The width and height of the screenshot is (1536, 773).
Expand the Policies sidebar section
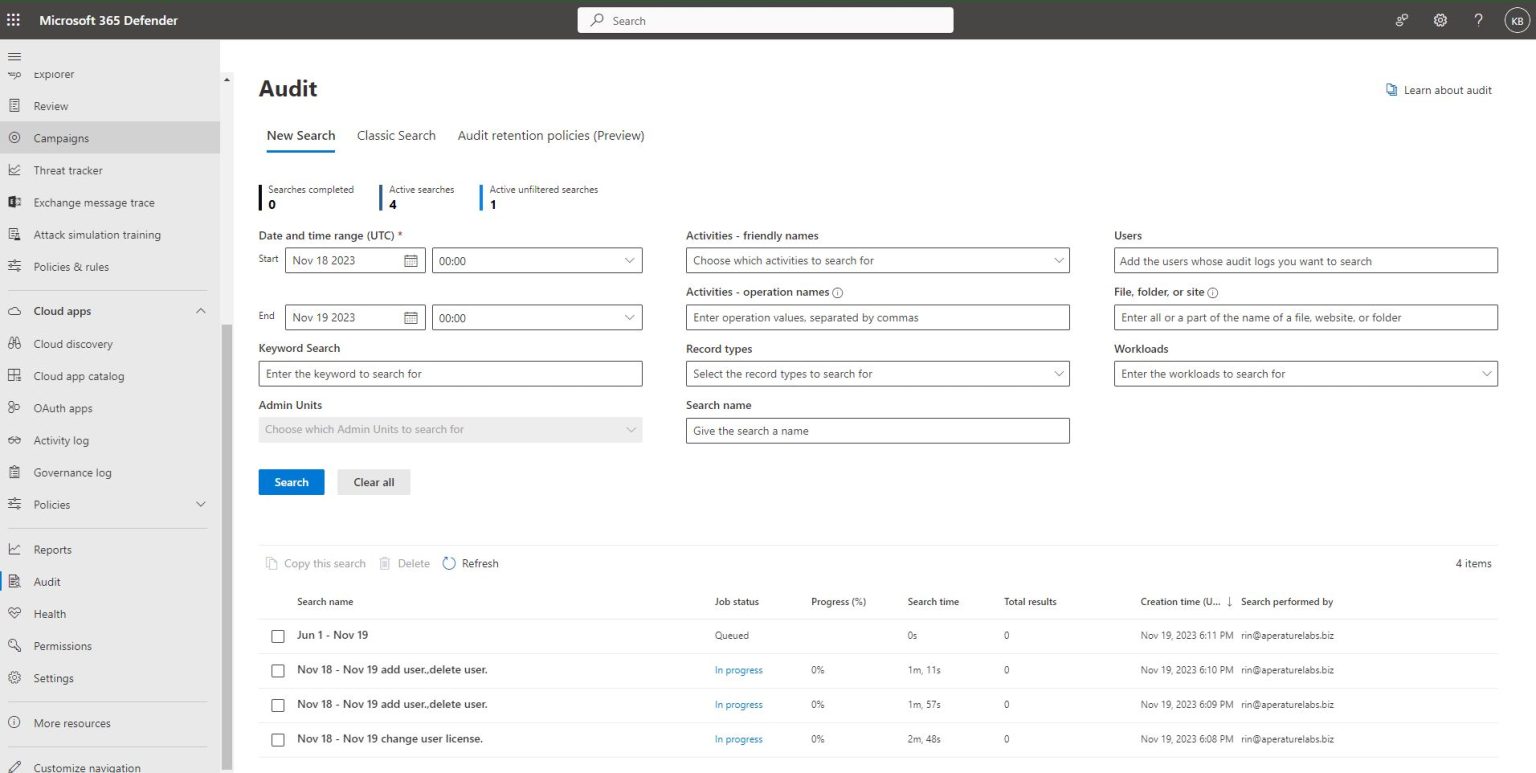tap(201, 504)
